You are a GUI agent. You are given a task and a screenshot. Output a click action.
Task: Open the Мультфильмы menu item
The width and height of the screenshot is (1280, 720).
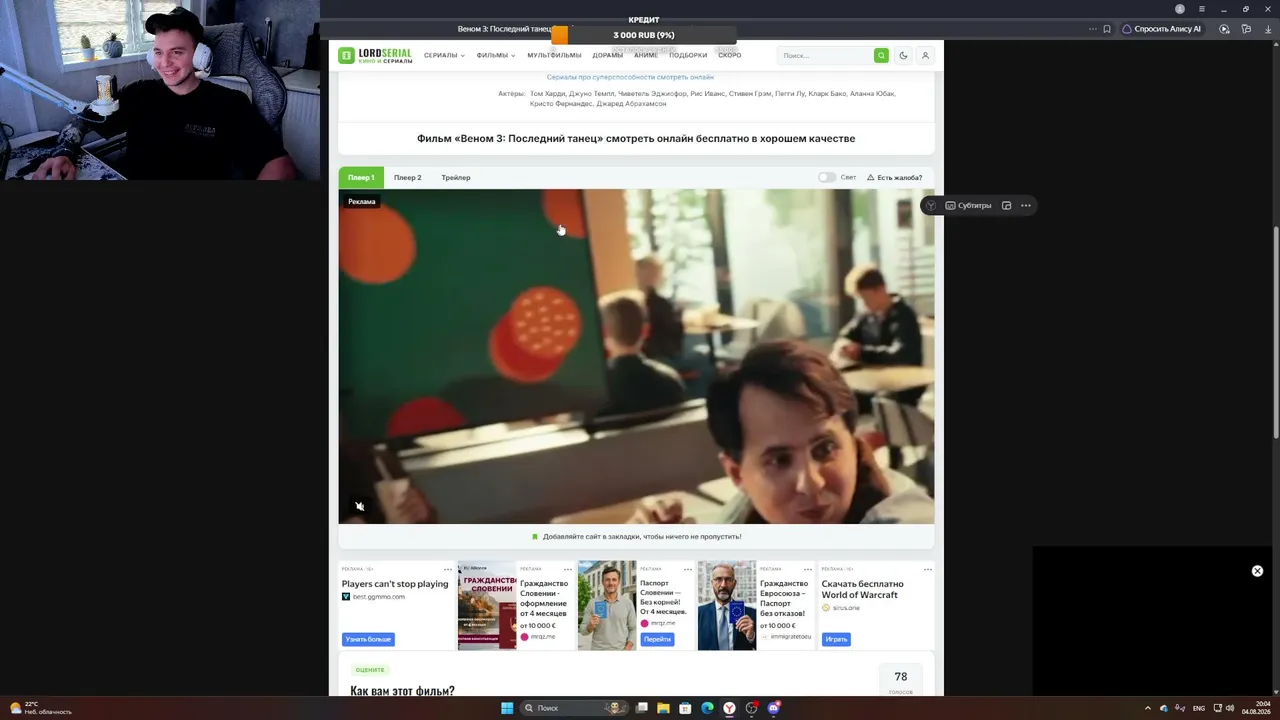(x=554, y=56)
